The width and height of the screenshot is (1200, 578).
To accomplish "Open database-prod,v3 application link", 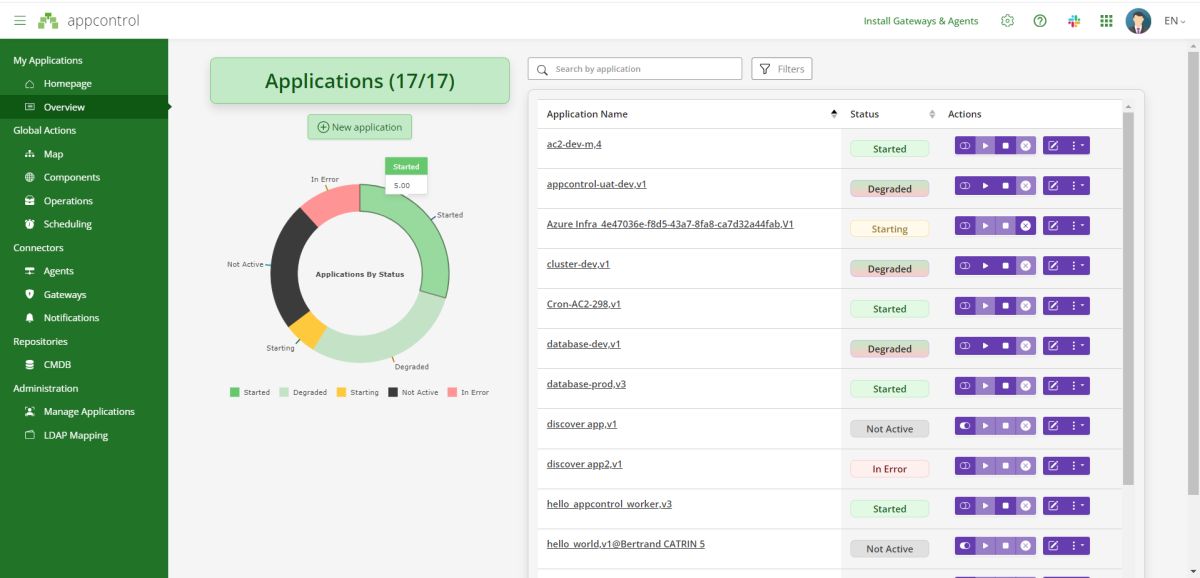I will tap(586, 384).
